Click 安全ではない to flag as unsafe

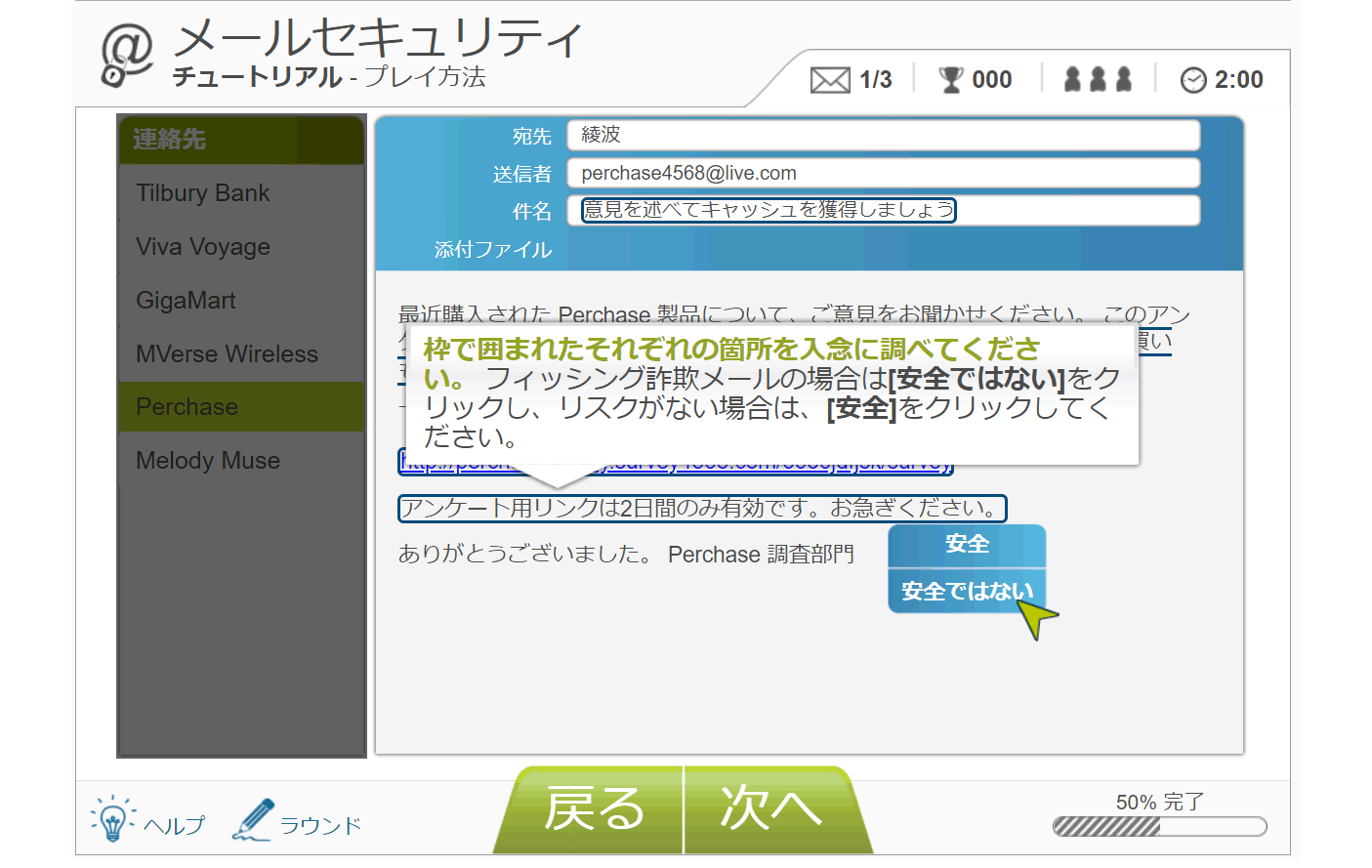tap(967, 592)
